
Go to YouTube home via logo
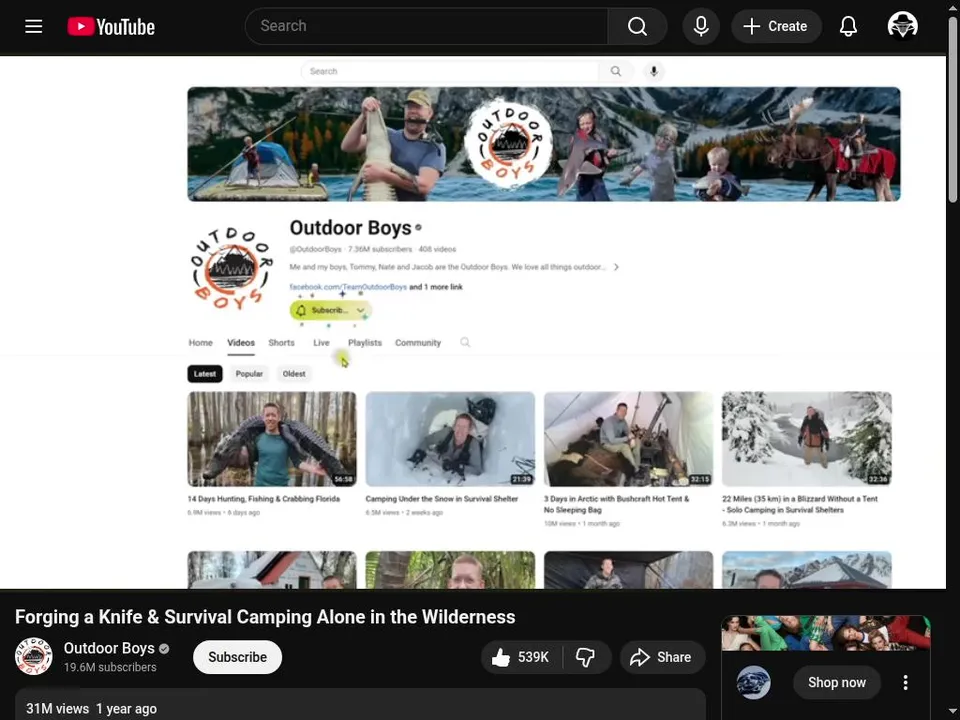(111, 26)
